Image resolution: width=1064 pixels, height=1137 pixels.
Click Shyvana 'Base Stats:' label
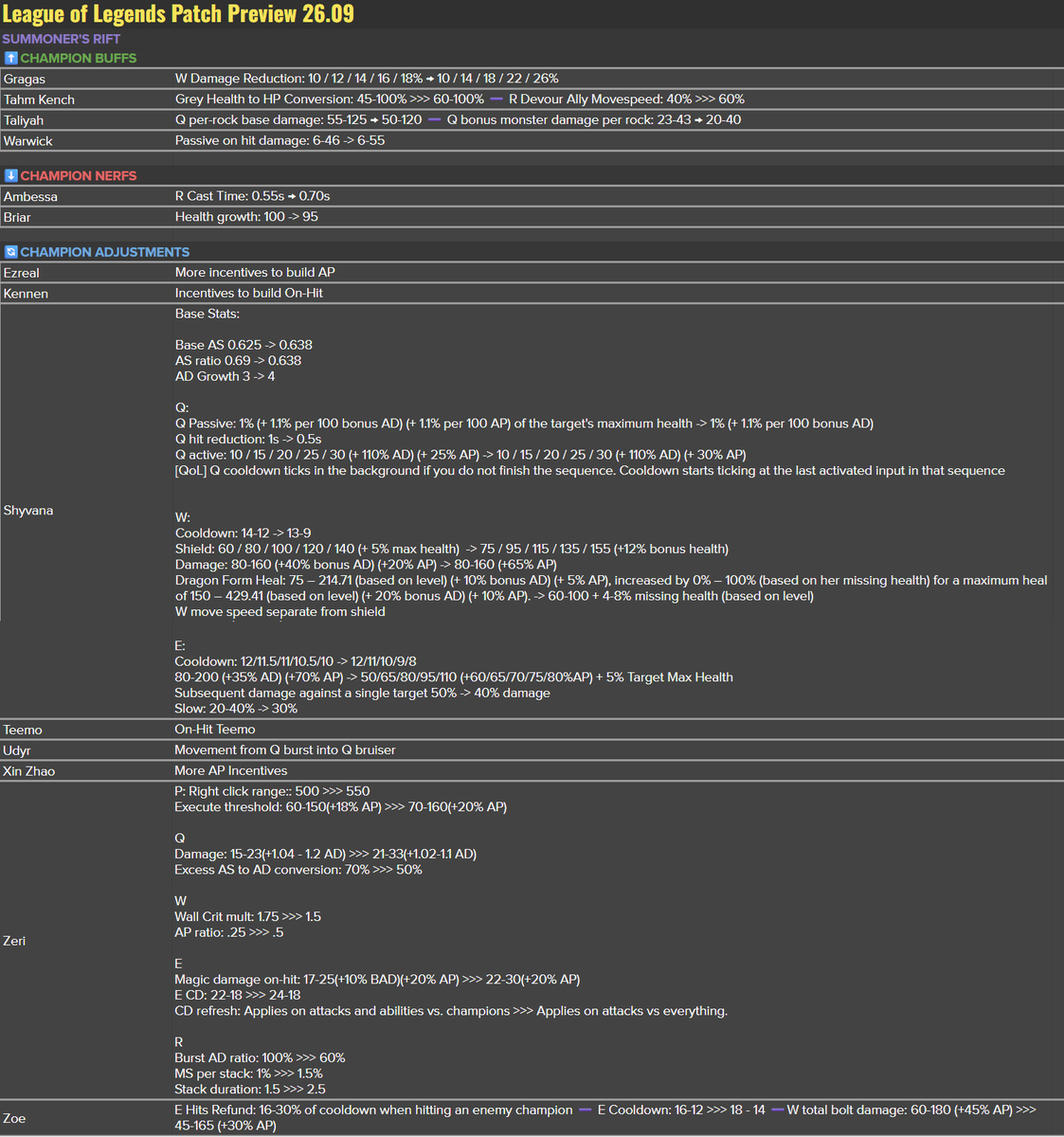207,314
